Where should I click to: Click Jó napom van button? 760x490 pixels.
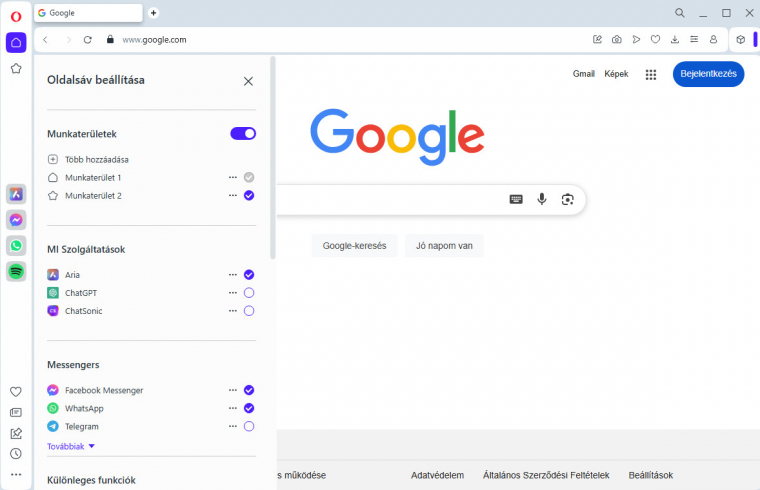[x=444, y=246]
